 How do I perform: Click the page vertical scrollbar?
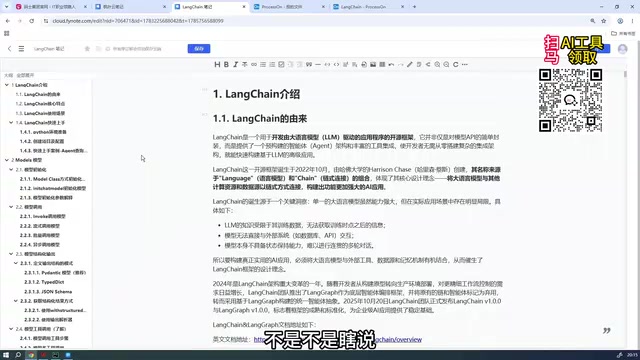[625, 73]
